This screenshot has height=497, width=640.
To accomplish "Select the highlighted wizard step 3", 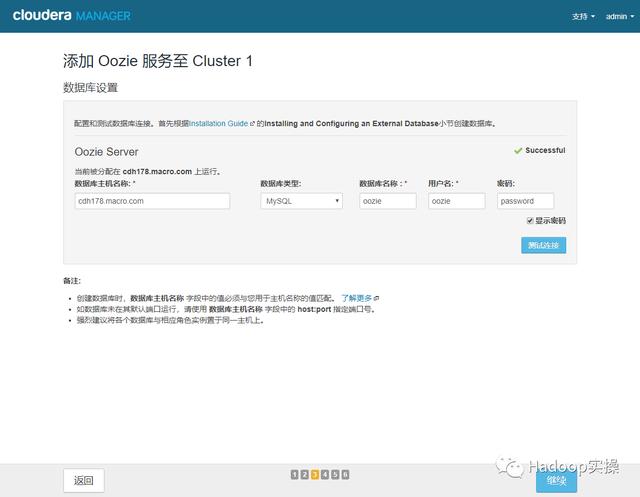I will tap(315, 474).
